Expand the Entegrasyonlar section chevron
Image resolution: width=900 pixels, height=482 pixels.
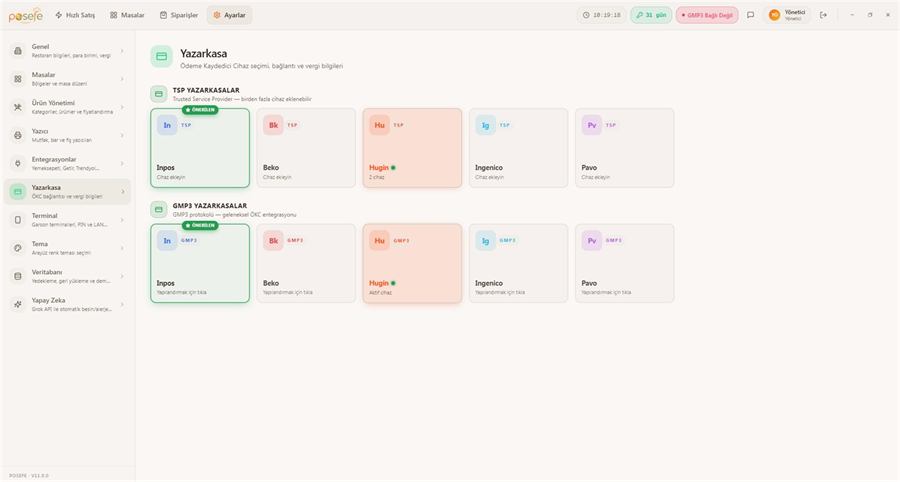pos(122,164)
